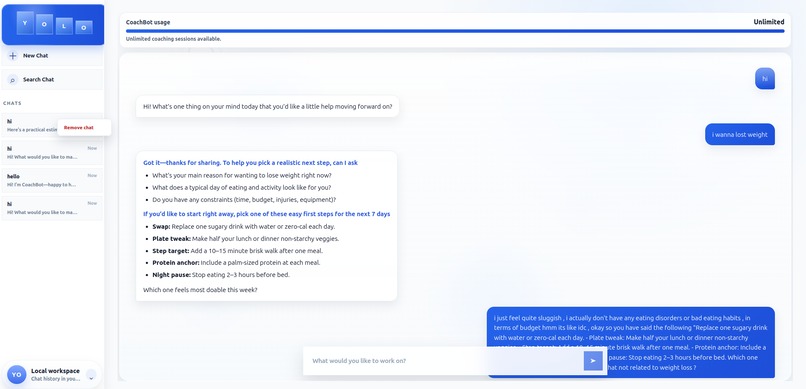Click the "Protein anchor:" suggestion line
Screen dimensions: 806x389
tap(236, 263)
